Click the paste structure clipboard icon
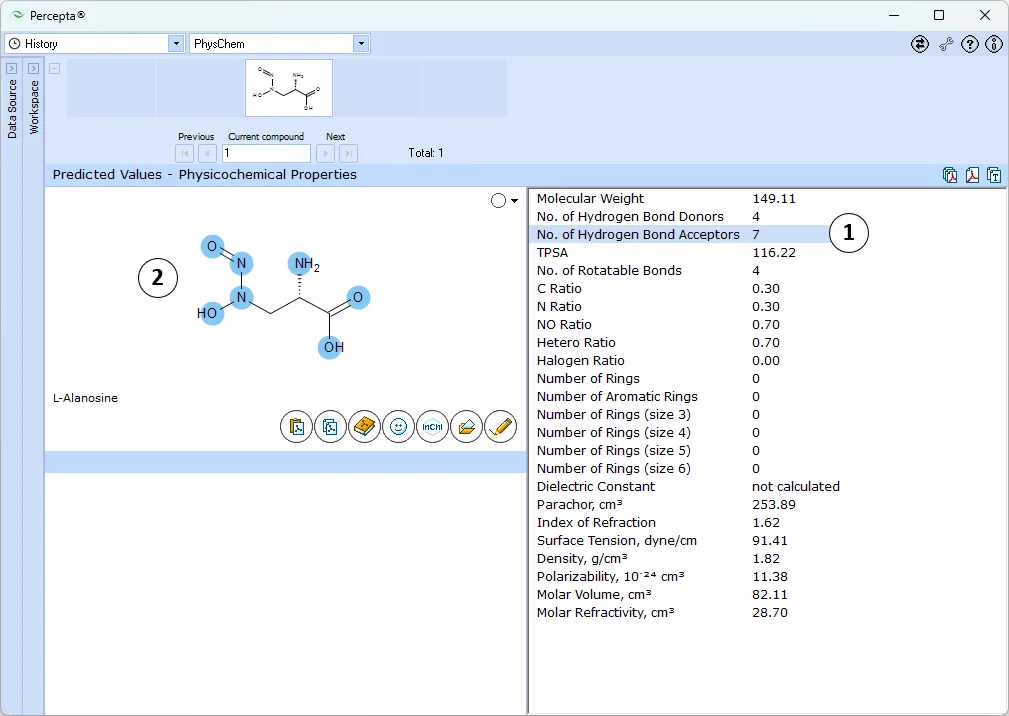The width and height of the screenshot is (1009, 716). [x=297, y=427]
